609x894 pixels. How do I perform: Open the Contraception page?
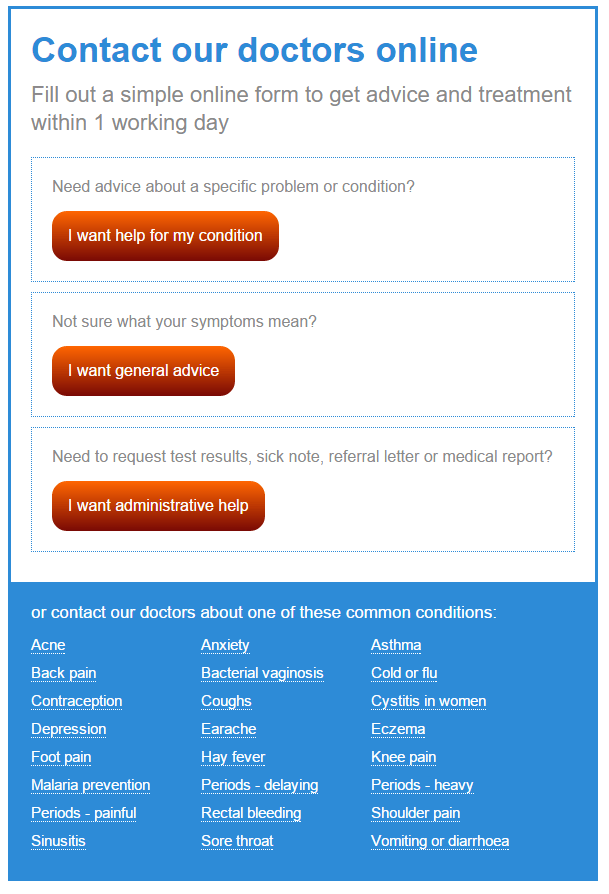pyautogui.click(x=76, y=701)
